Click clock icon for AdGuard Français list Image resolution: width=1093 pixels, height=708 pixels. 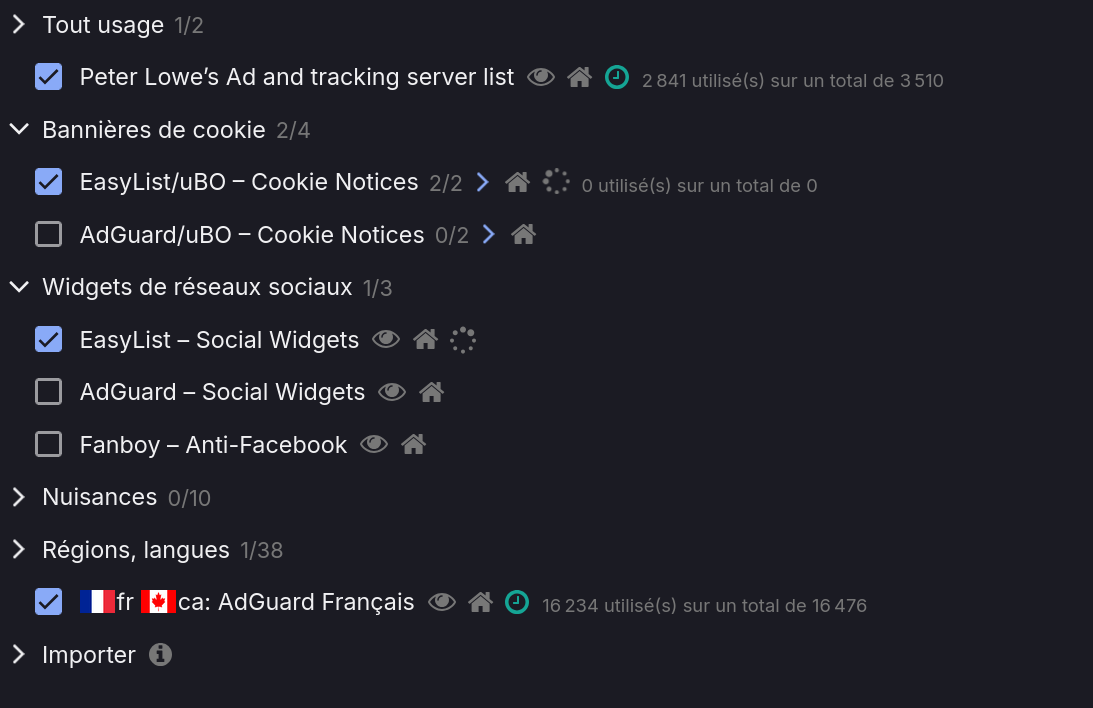click(x=517, y=602)
